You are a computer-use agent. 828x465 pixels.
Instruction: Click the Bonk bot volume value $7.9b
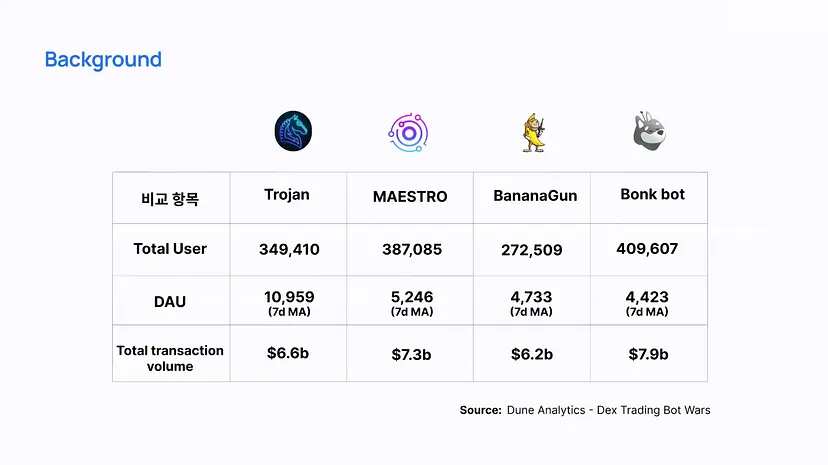(648, 354)
